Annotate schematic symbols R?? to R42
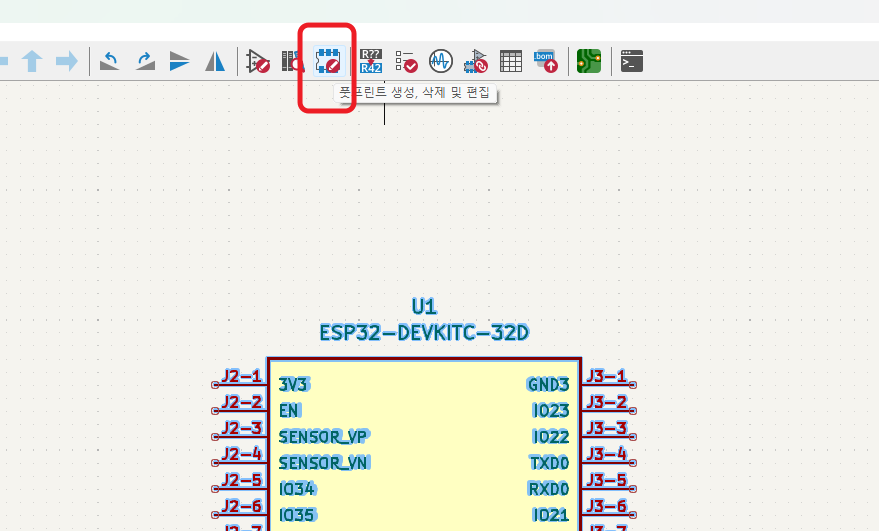Screen dimensions: 879x531 pyautogui.click(x=371, y=61)
